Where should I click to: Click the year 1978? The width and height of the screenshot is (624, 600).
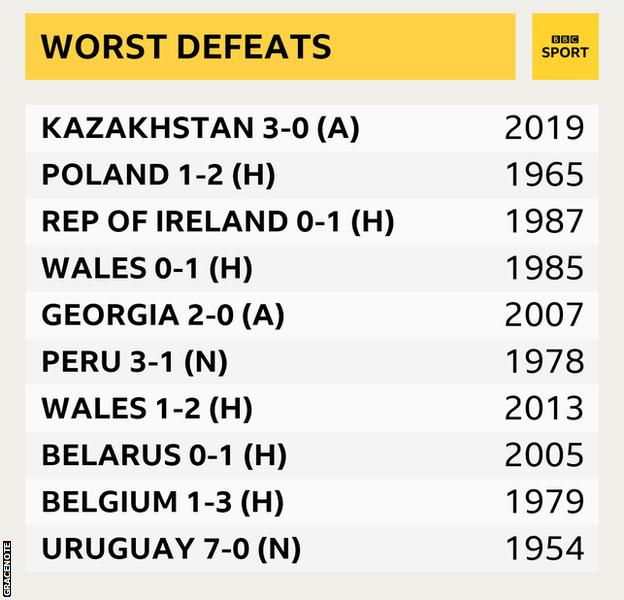(x=544, y=362)
